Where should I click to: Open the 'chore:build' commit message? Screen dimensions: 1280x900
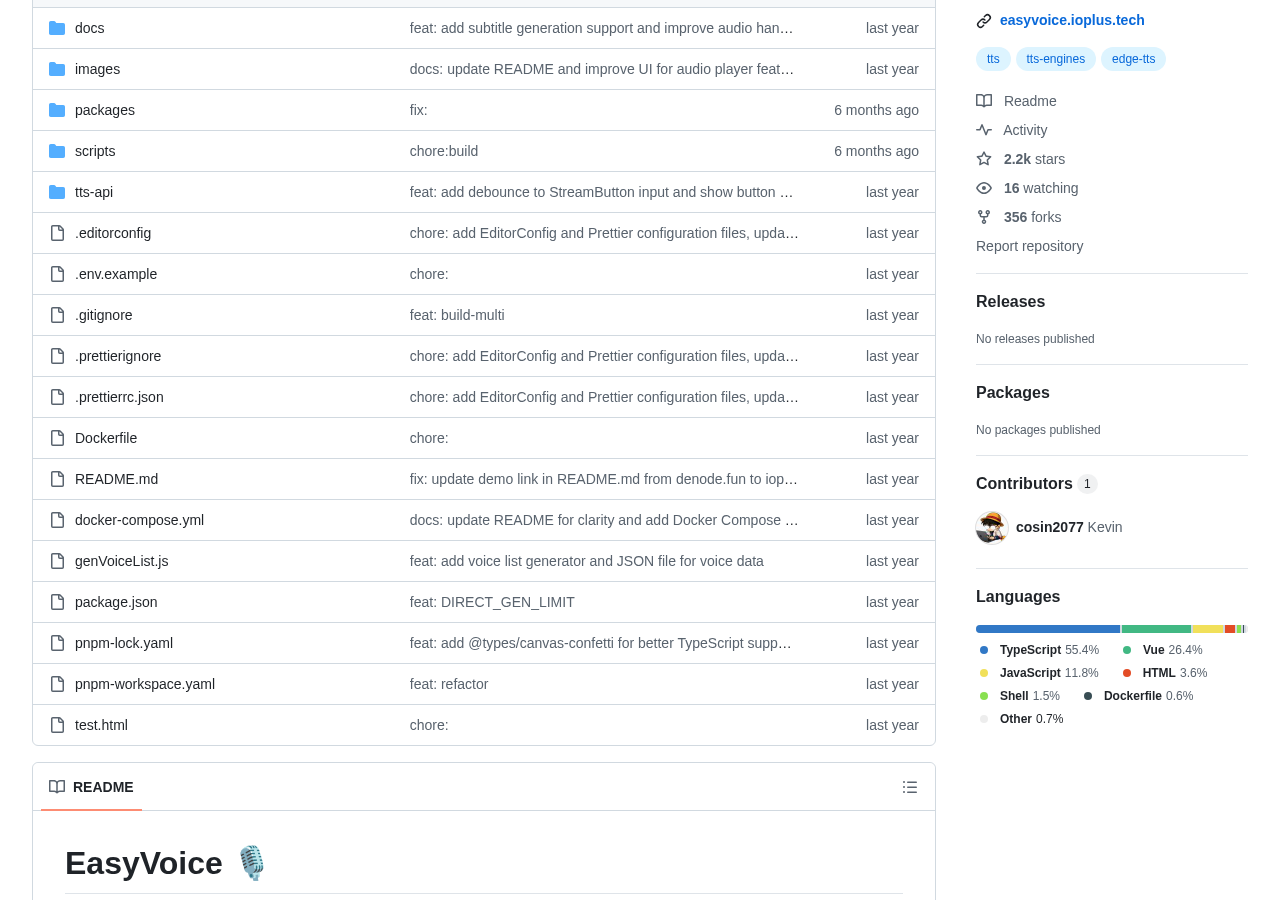[x=444, y=151]
